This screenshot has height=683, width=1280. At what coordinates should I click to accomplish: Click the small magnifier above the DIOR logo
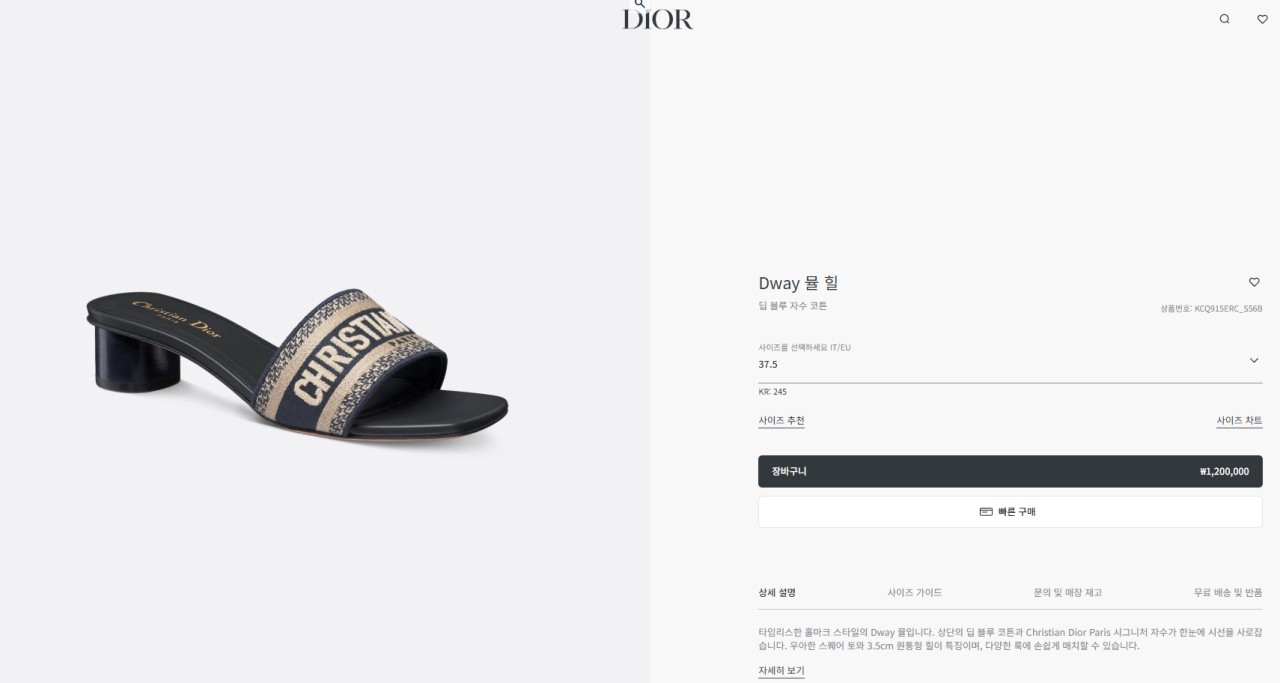[640, 3]
